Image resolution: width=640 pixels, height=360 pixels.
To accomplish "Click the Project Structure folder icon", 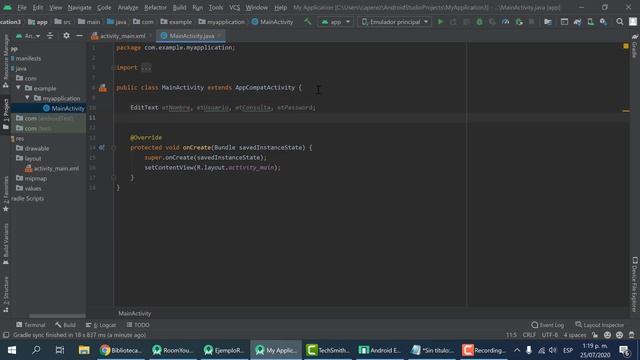I will pyautogui.click(x=548, y=22).
